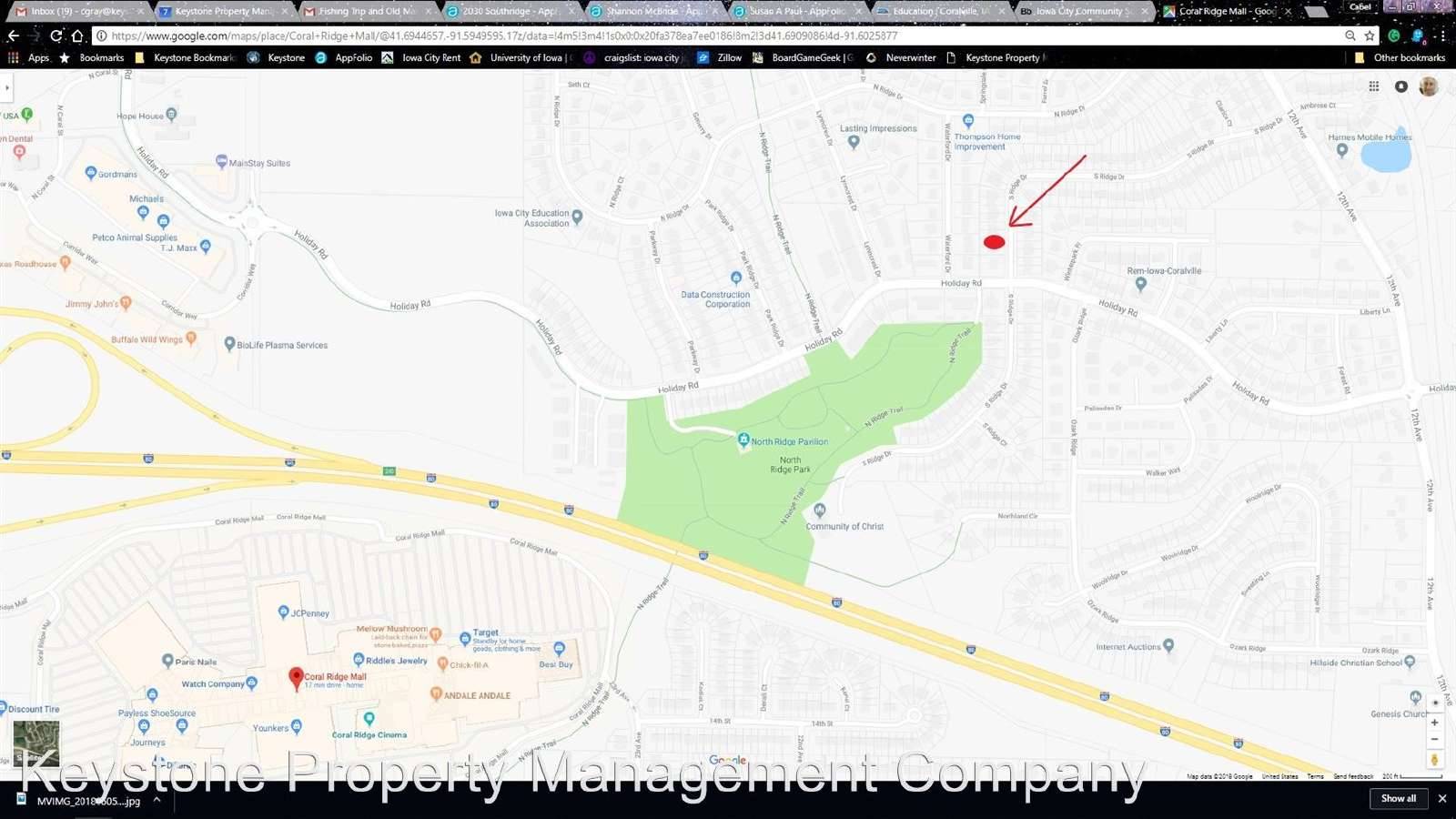This screenshot has height=819, width=1456.
Task: Click the Target store marker
Action: point(465,638)
